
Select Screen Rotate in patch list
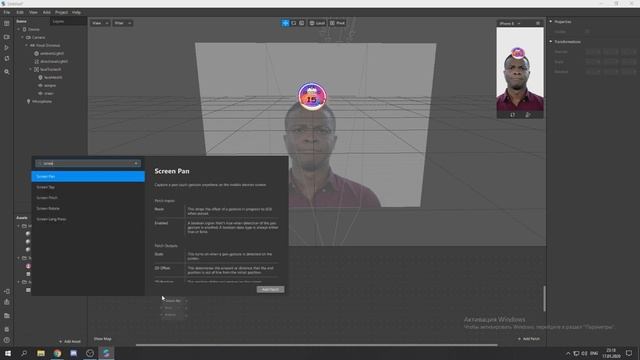coord(88,209)
